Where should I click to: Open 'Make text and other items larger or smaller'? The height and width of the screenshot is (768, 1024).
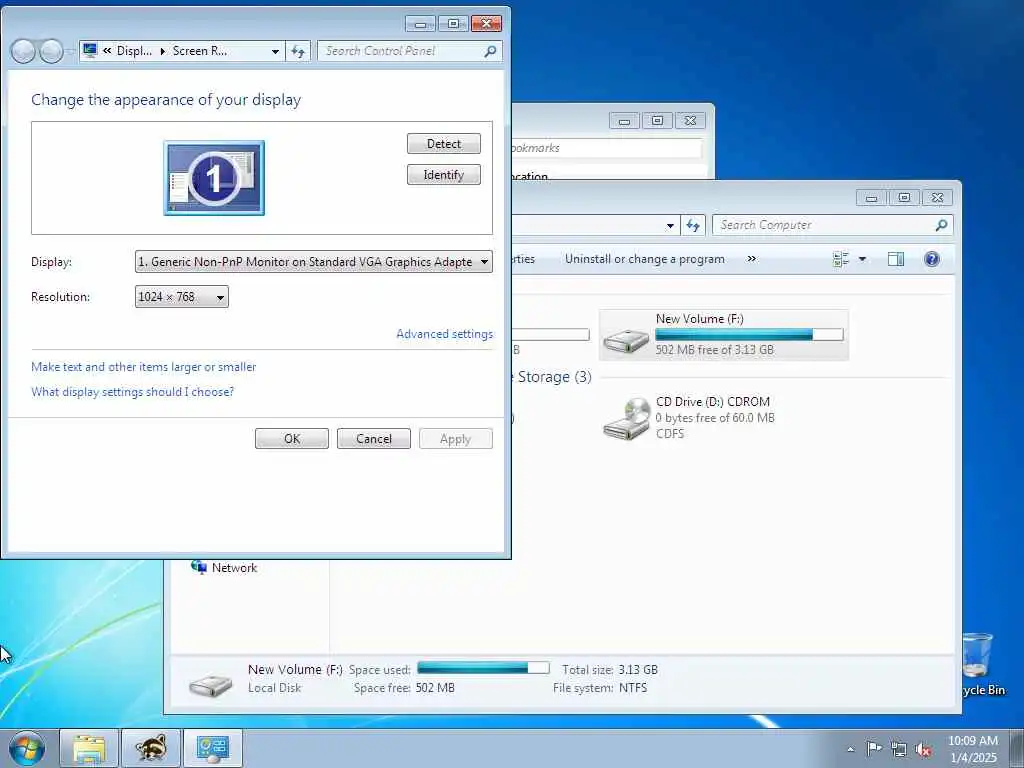pos(144,367)
